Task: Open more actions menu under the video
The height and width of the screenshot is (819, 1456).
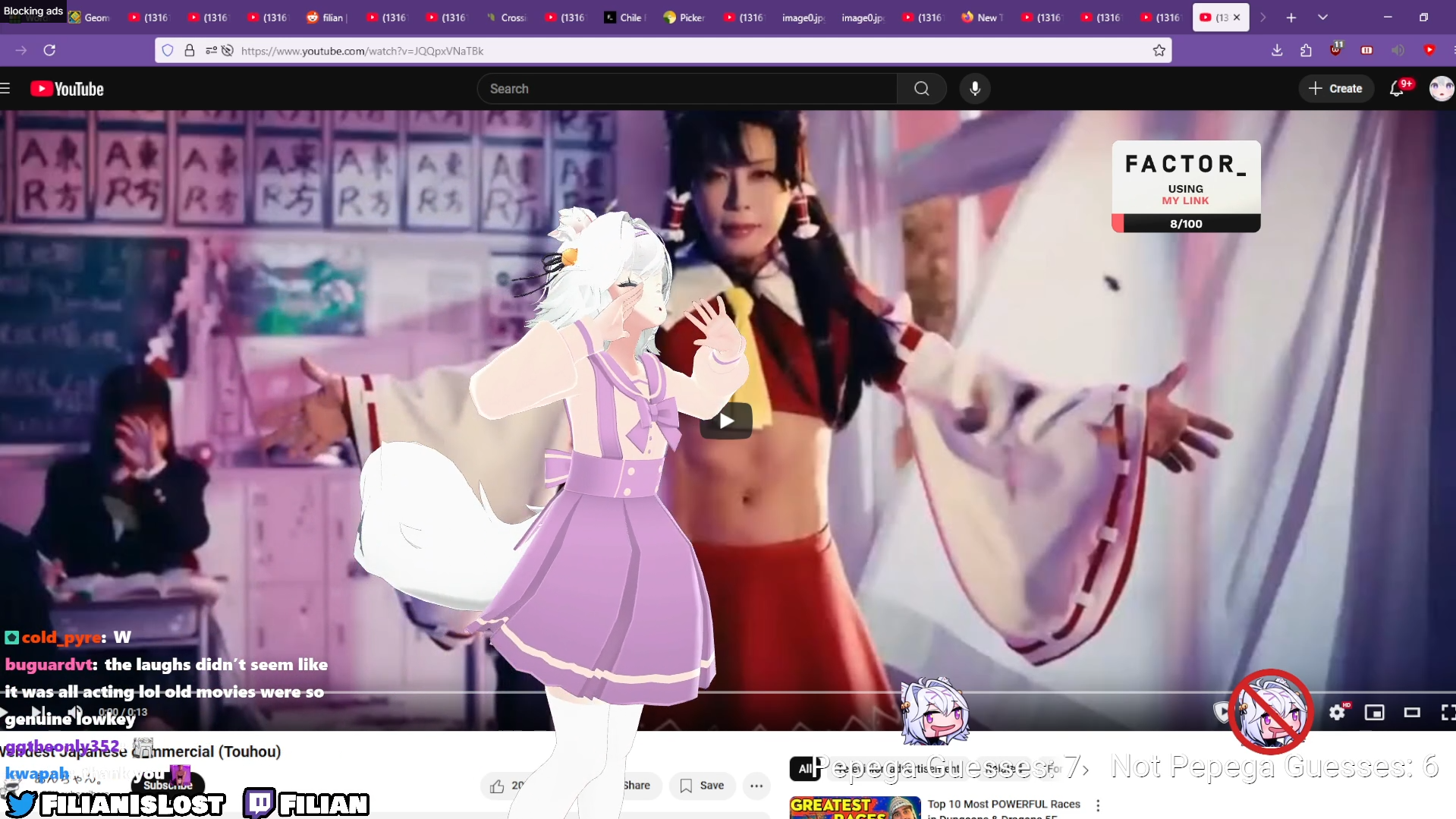Action: [756, 786]
